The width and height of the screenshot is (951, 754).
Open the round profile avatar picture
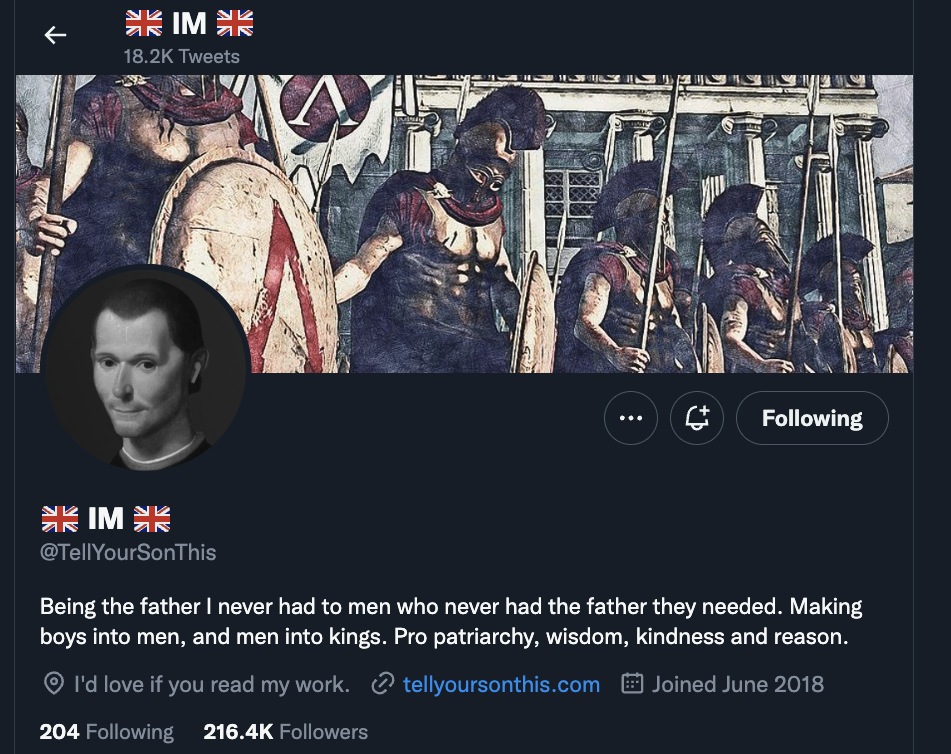point(145,369)
